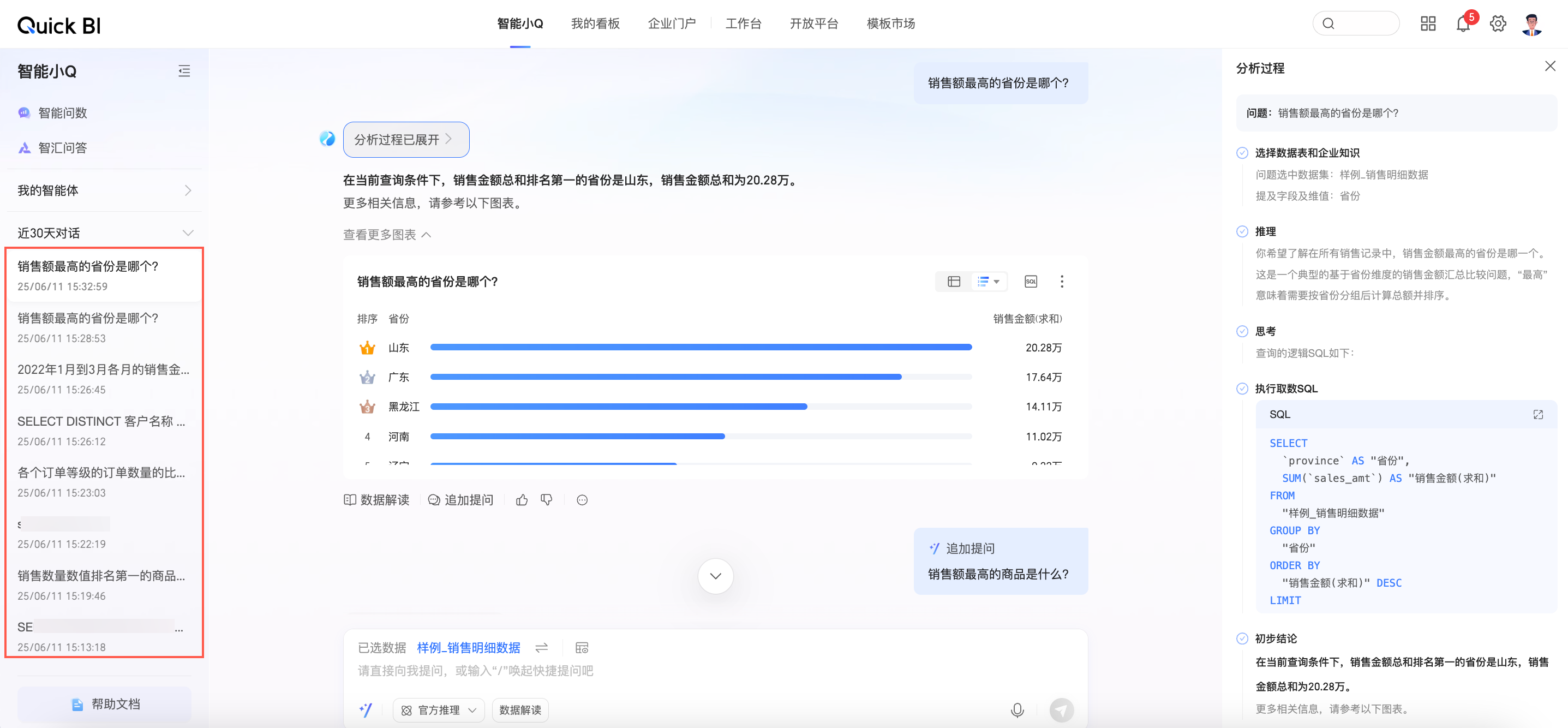Click the search box in header
Image resolution: width=1568 pixels, height=728 pixels.
coord(1356,24)
